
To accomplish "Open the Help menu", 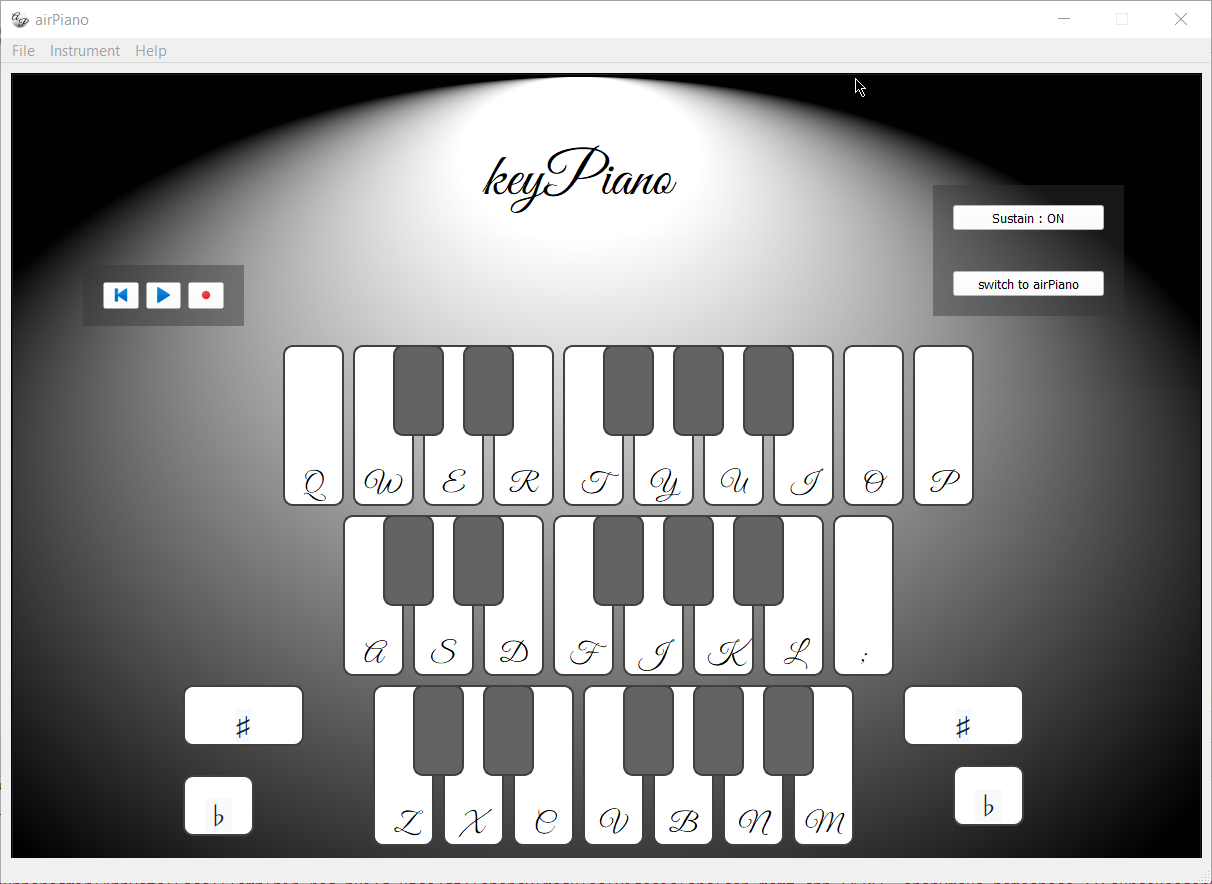I will tap(151, 51).
